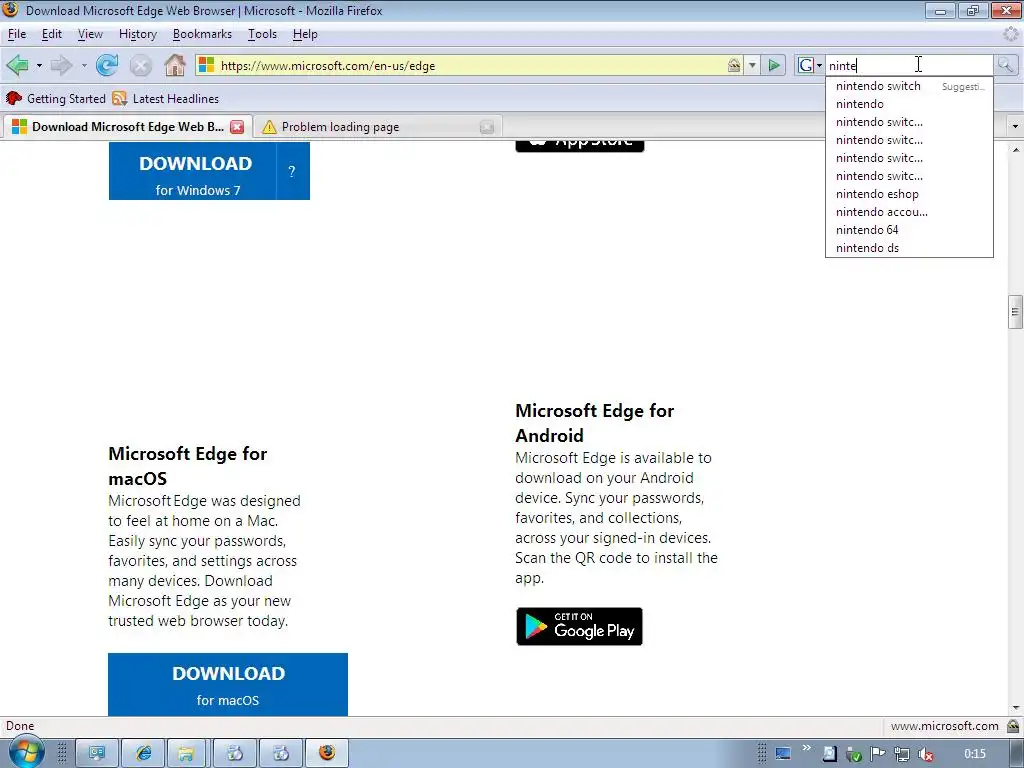Screen dimensions: 1024x768
Task: Select the 'nintendo eshop' suggestion
Action: [x=909, y=194]
